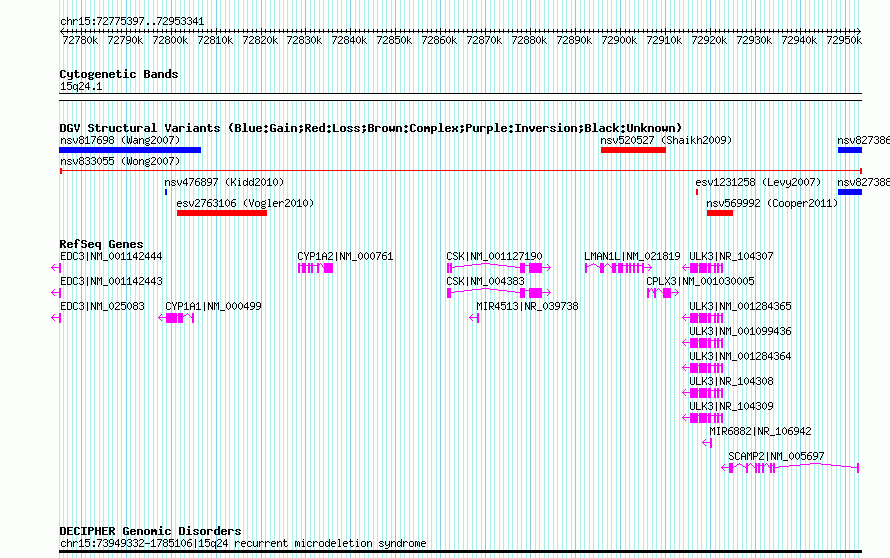Viewport: 890px width, 558px height.
Task: Click the ULK3 NM_001284364 gene glyph
Action: (703, 368)
